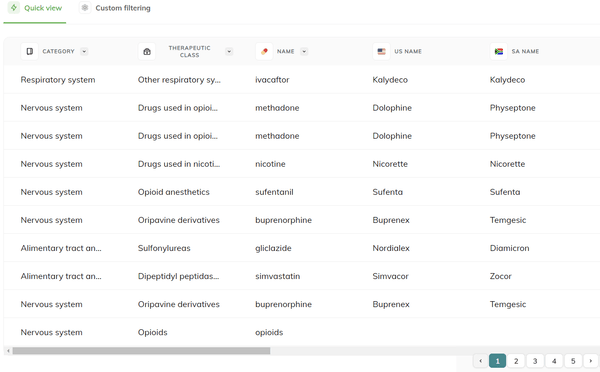This screenshot has height=372, width=600.
Task: Click the US flag icon
Action: (382, 51)
